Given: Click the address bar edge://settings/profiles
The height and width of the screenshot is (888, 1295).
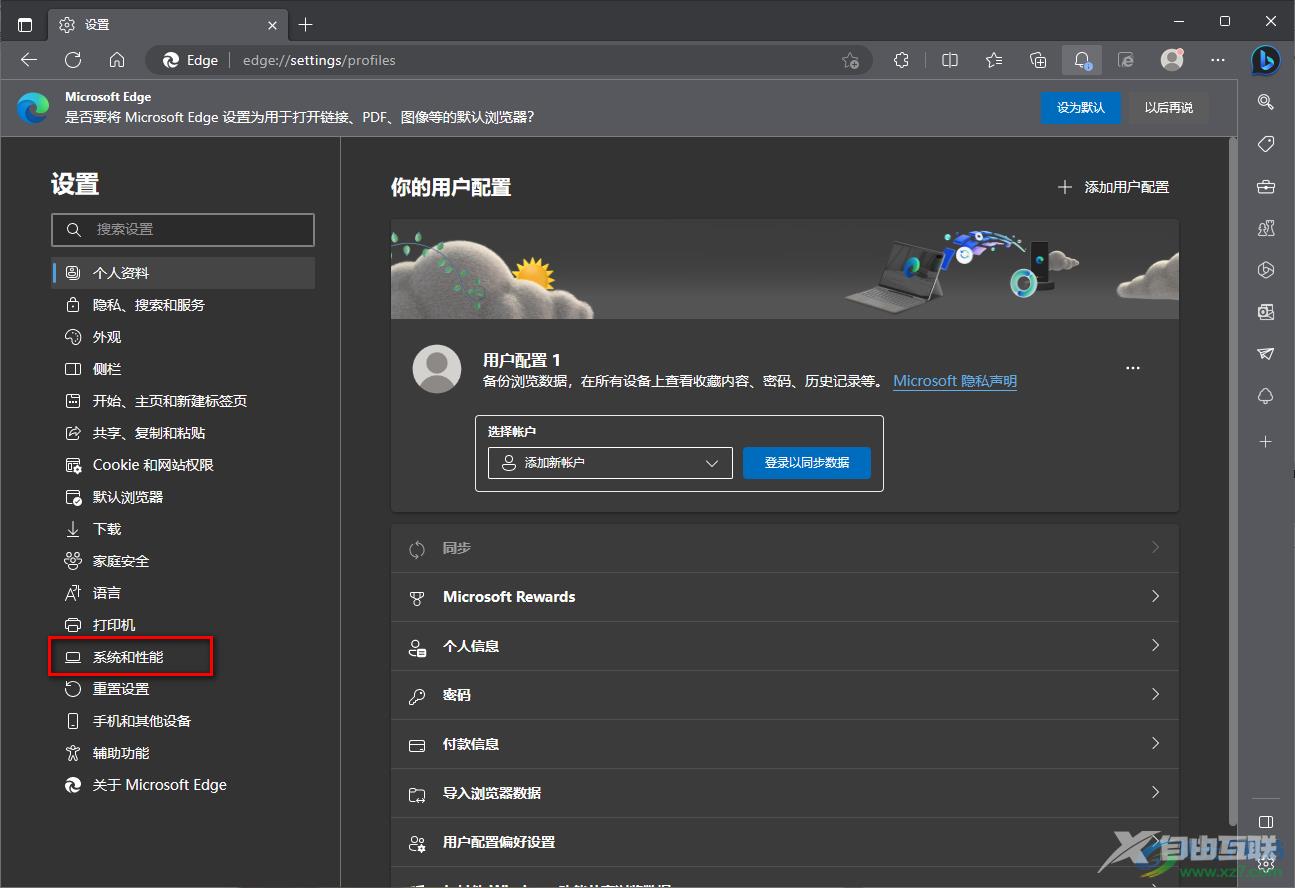Looking at the screenshot, I should click(510, 60).
